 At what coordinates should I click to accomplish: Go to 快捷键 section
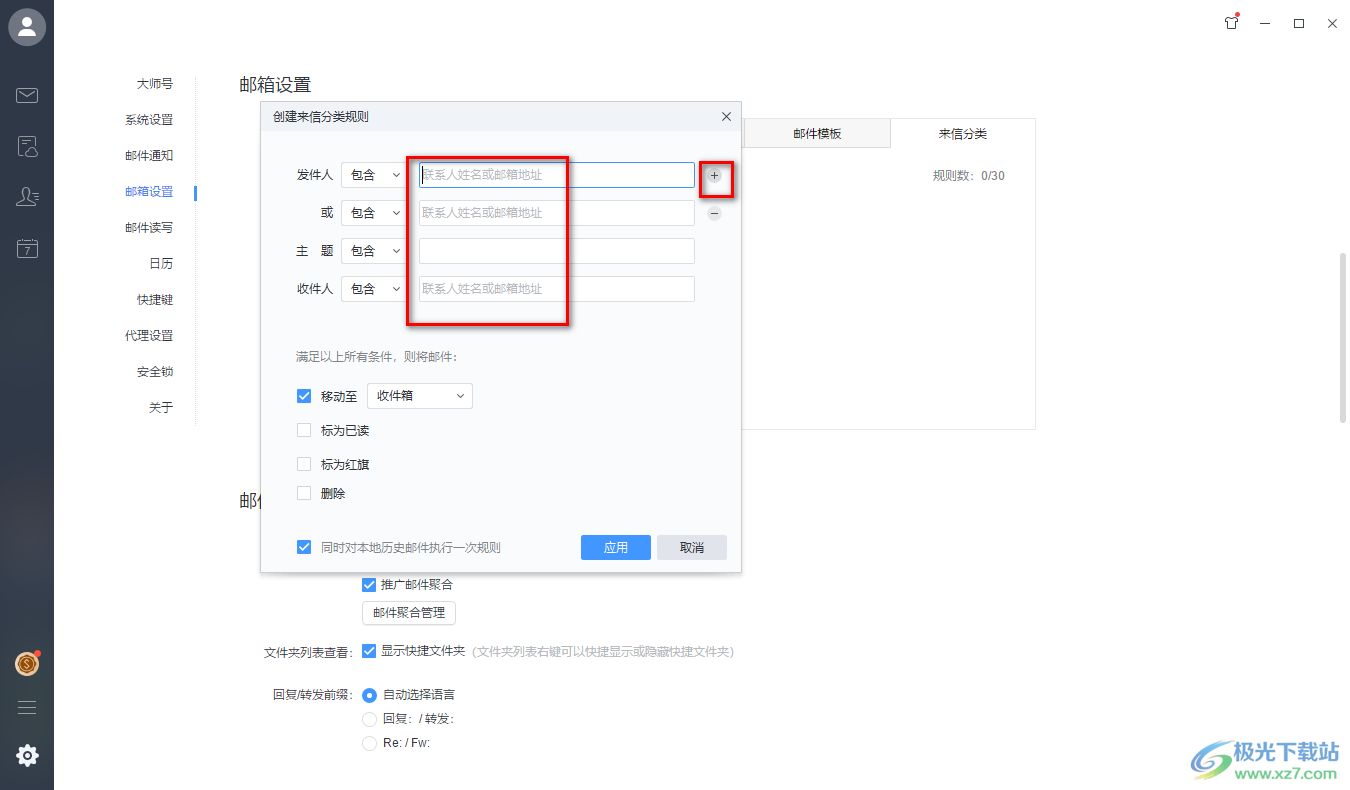tap(155, 300)
